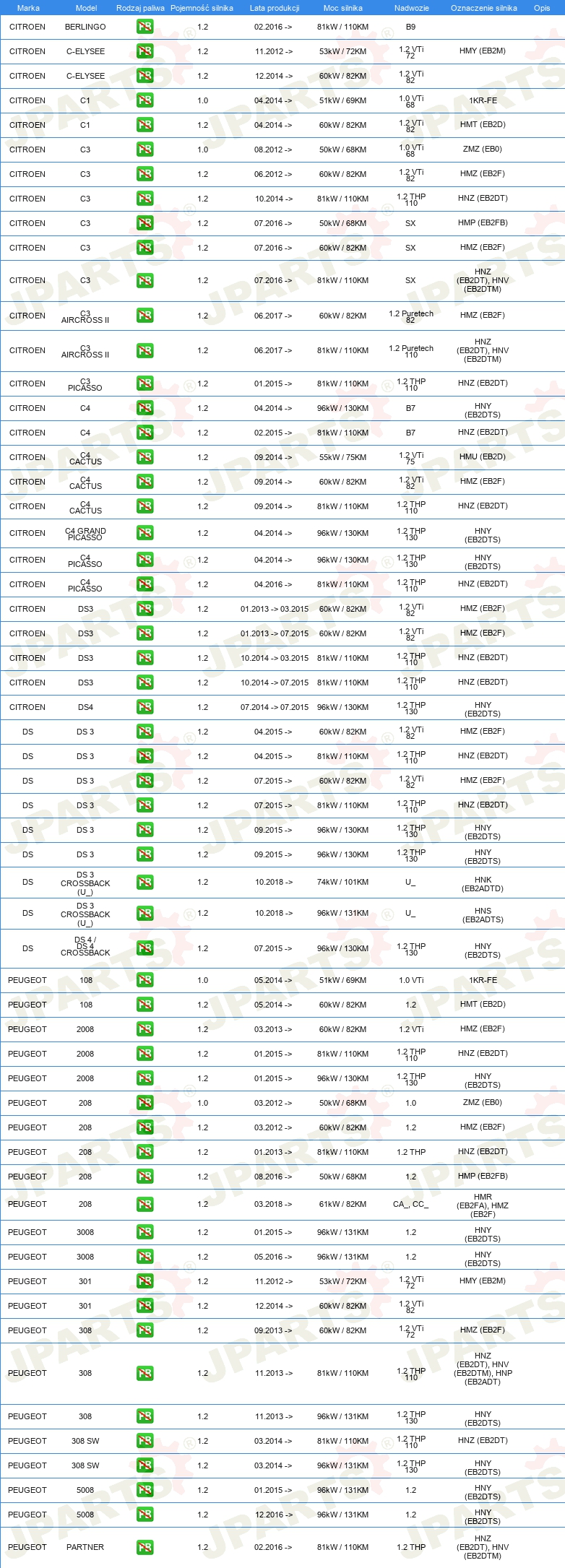The image size is (565, 1568).
Task: Click the Model column header
Action: click(x=86, y=8)
